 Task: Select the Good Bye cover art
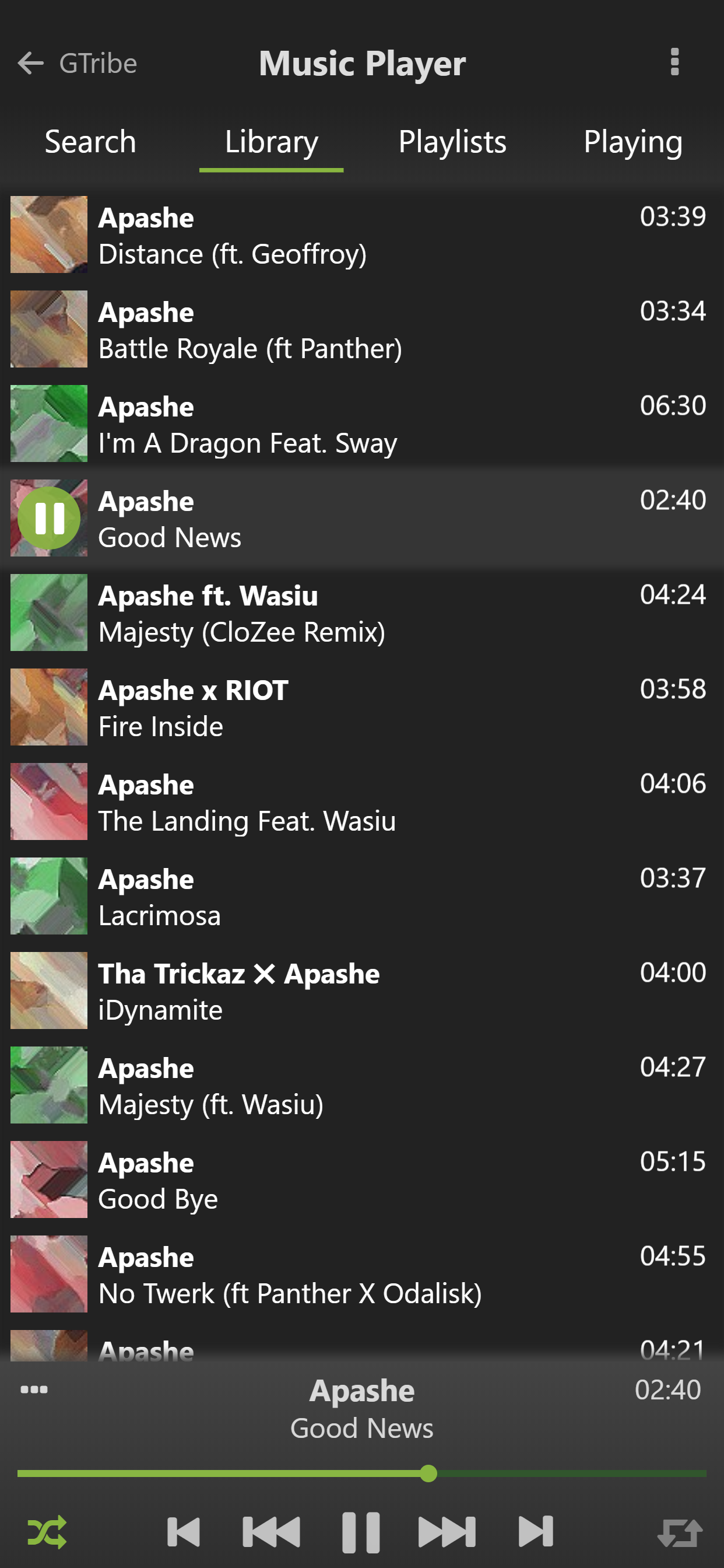50,1179
